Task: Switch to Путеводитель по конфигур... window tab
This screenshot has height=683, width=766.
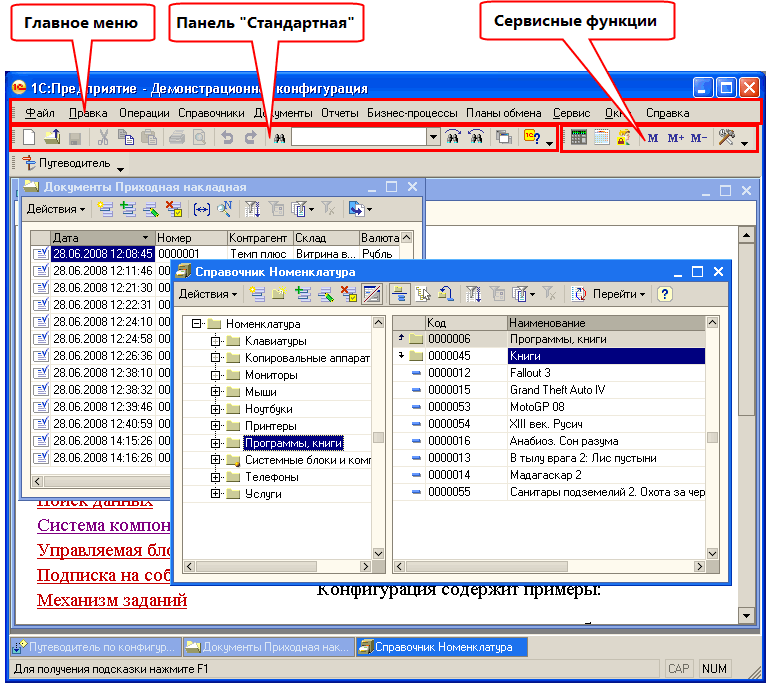Action: click(x=96, y=647)
